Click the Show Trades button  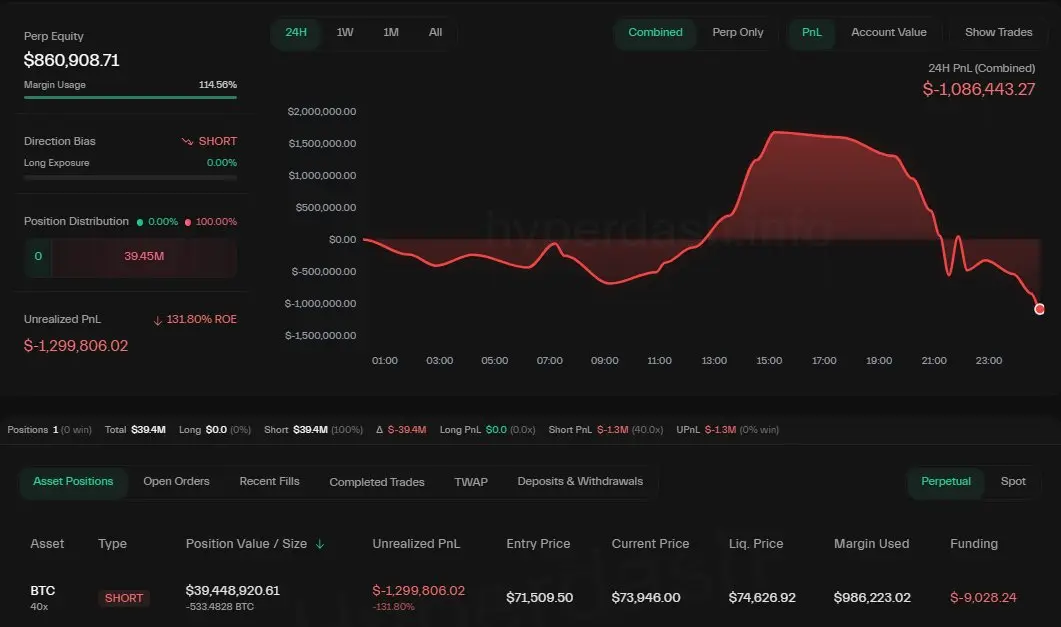pos(998,32)
